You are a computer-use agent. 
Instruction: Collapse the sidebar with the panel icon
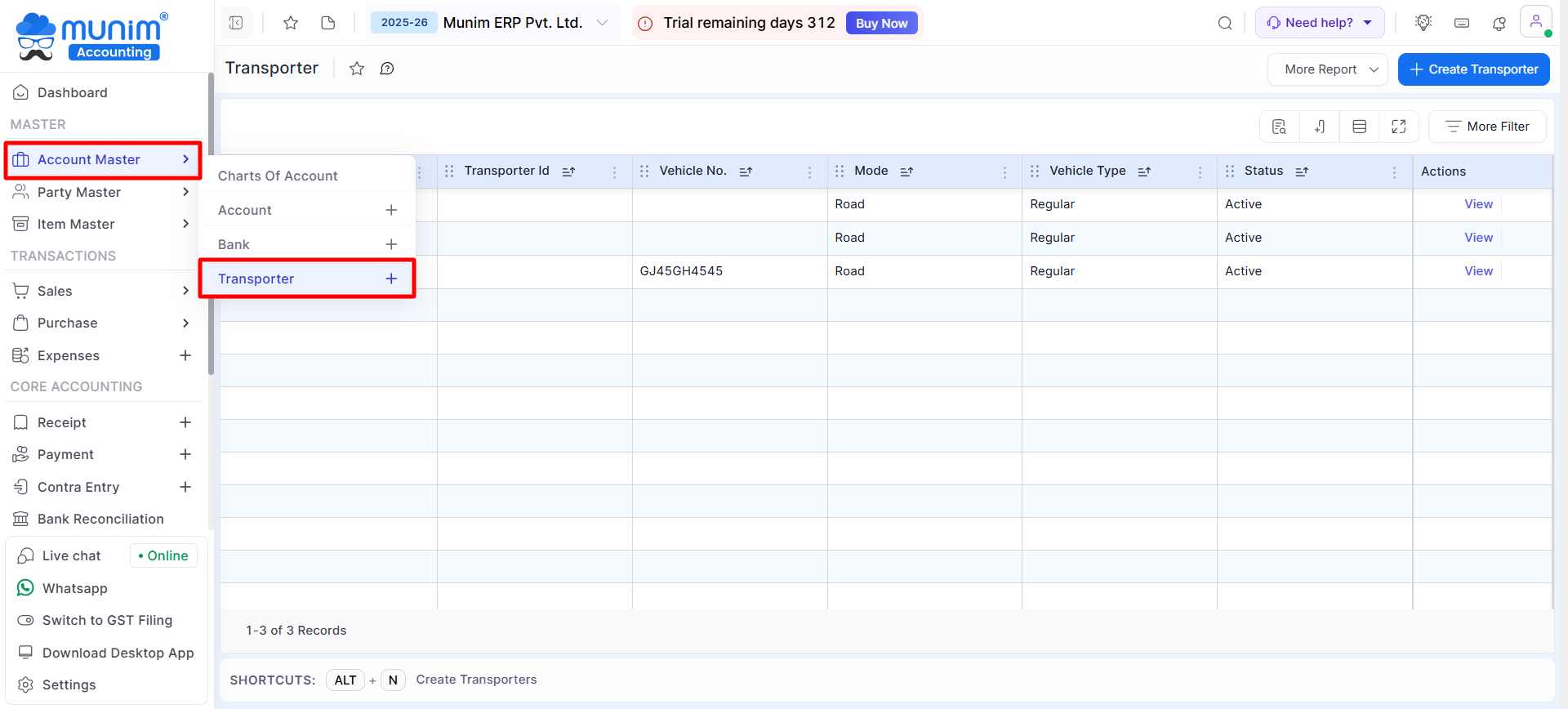coord(236,23)
